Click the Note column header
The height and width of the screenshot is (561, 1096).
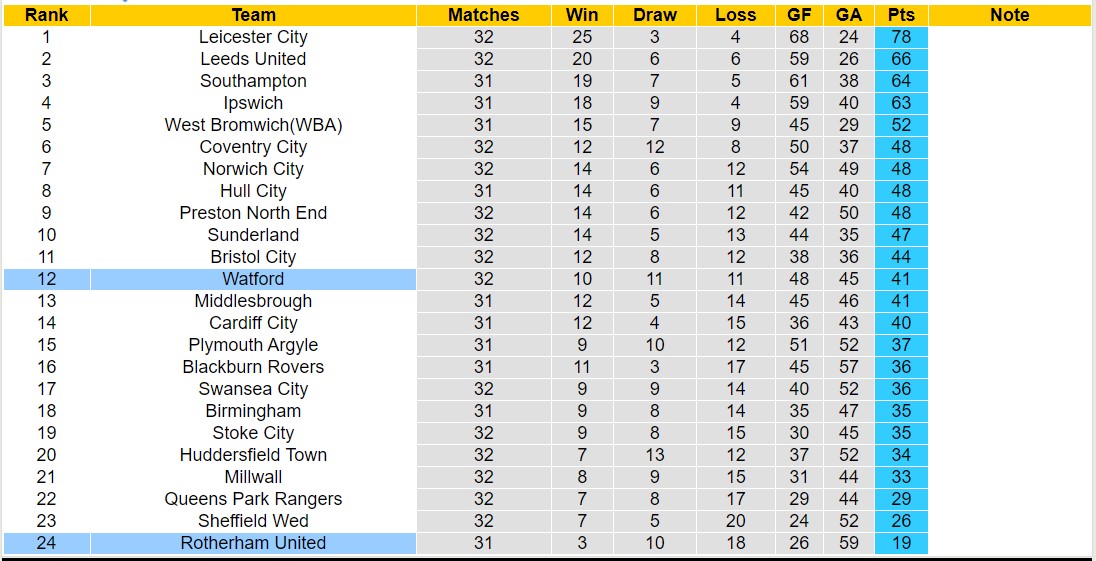1009,15
